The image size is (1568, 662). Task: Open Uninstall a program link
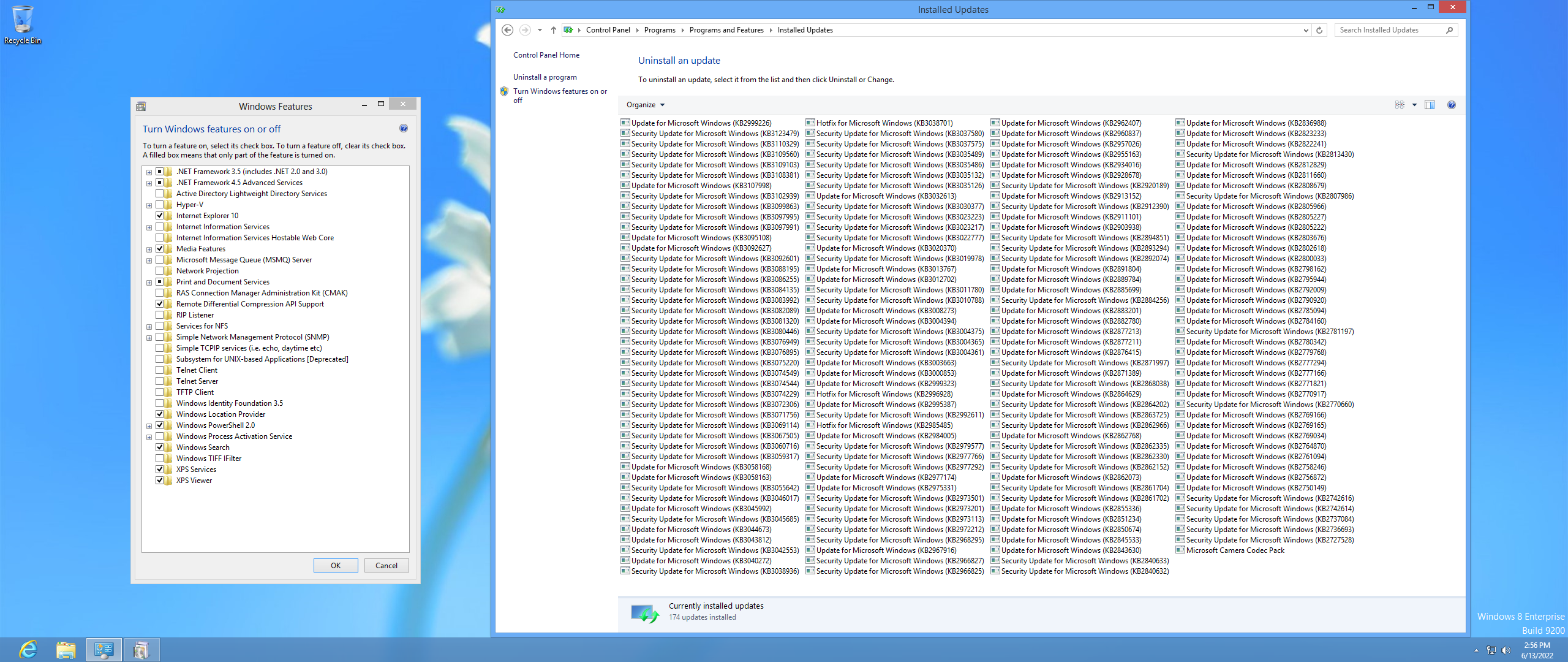click(545, 77)
